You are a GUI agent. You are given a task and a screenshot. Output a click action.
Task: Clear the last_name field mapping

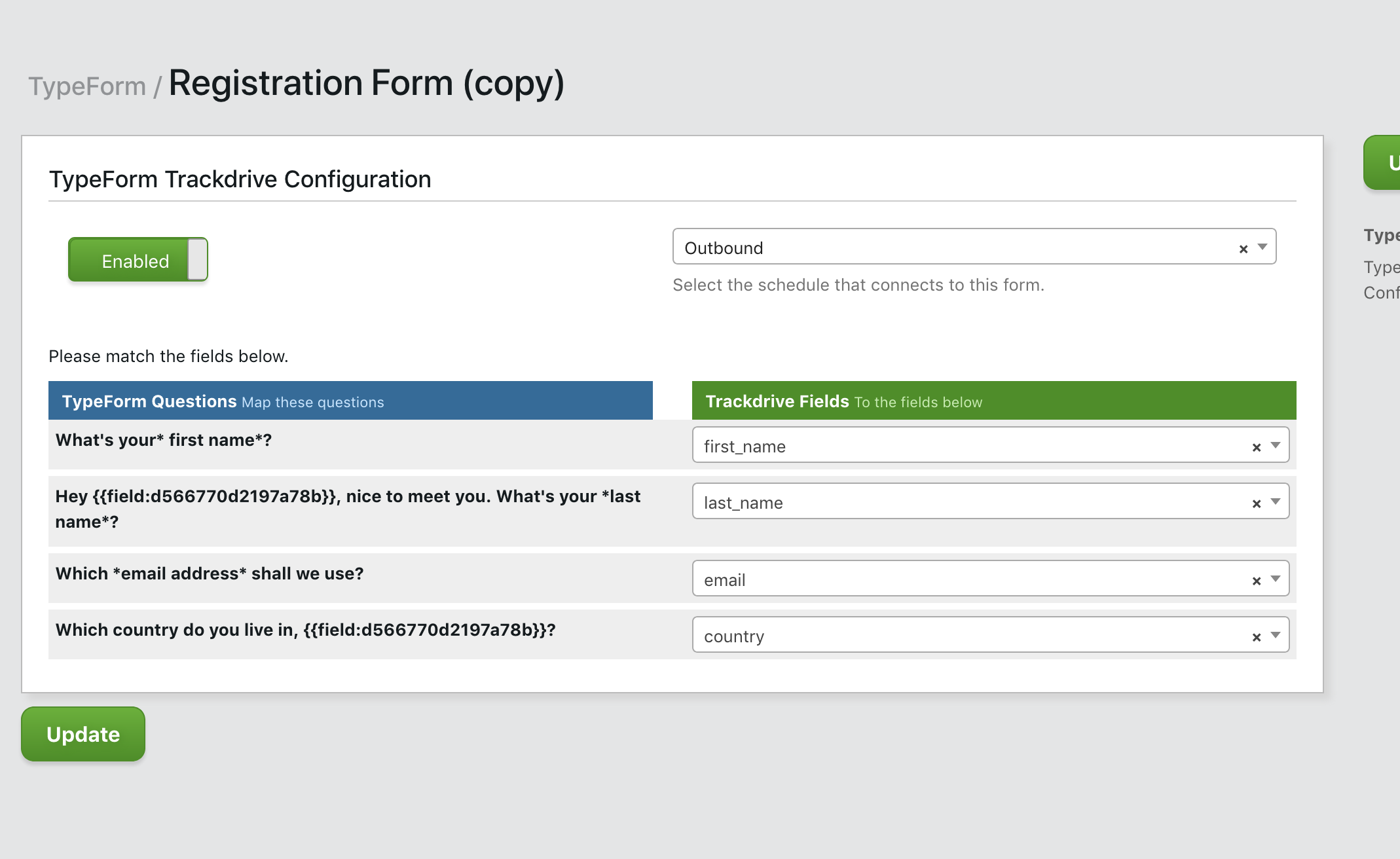(x=1256, y=504)
